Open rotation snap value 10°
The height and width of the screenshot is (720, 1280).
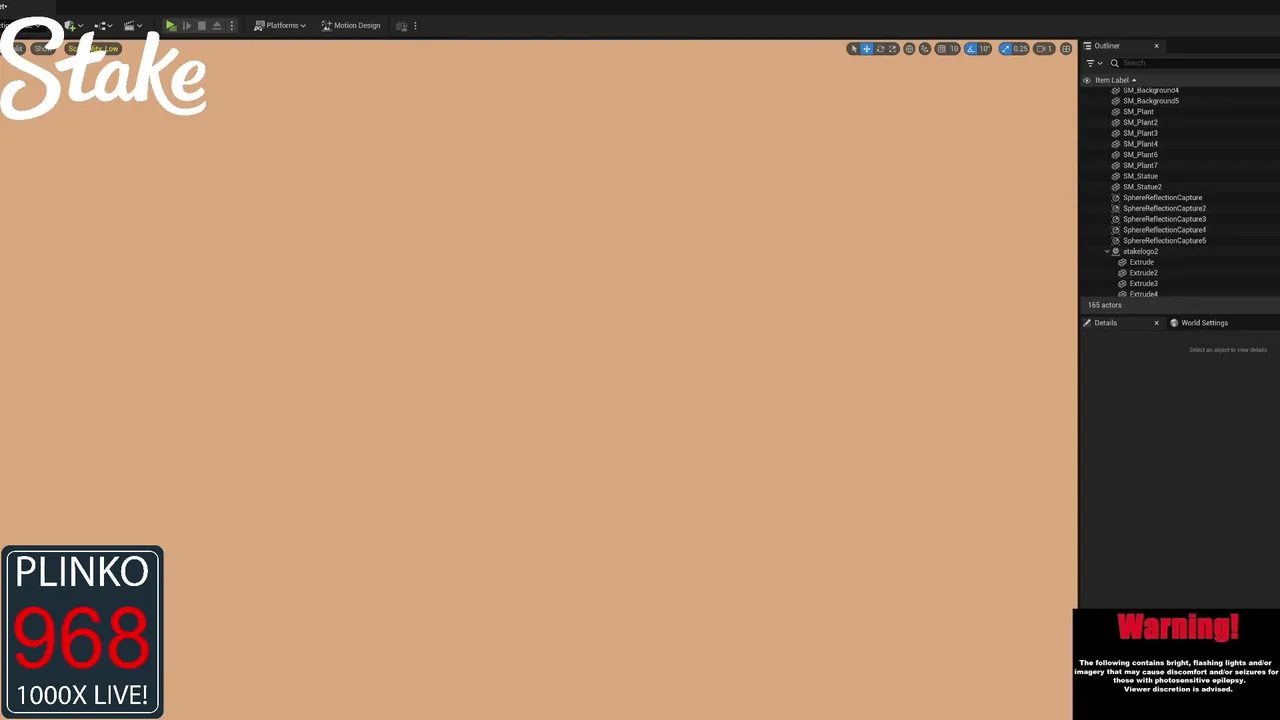(985, 49)
